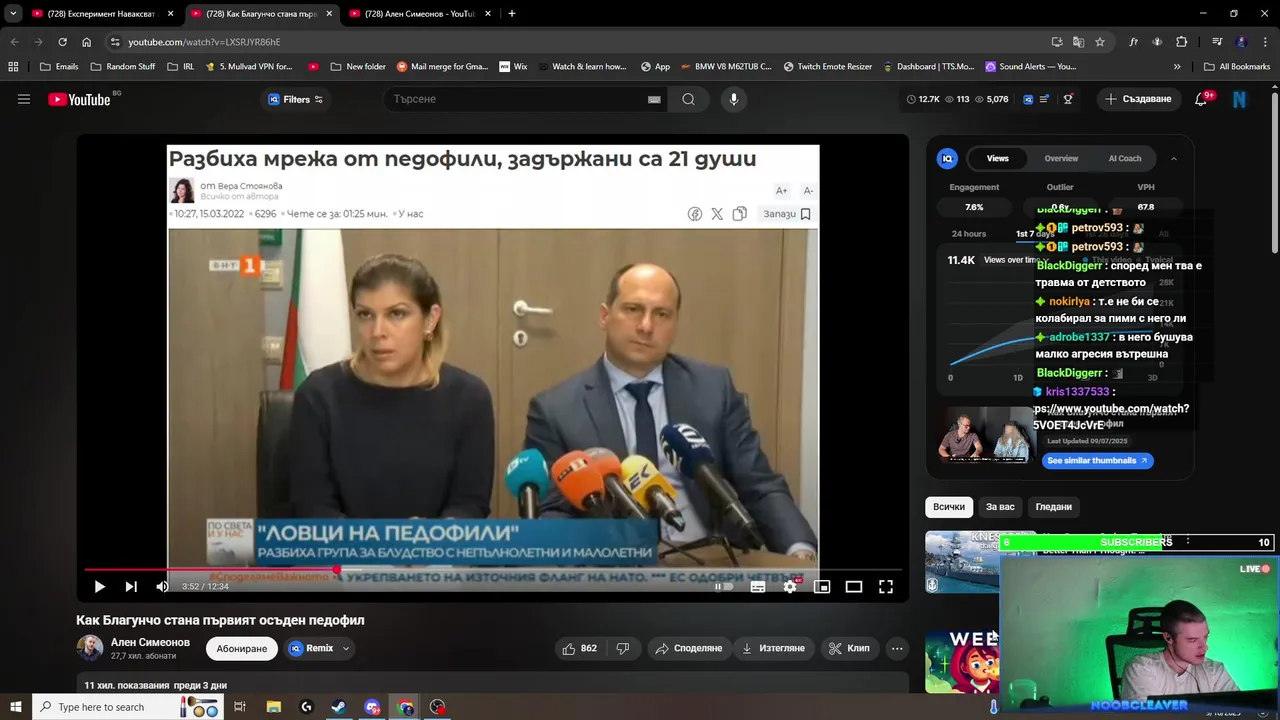Translate this page icon in address bar

pos(1078,42)
